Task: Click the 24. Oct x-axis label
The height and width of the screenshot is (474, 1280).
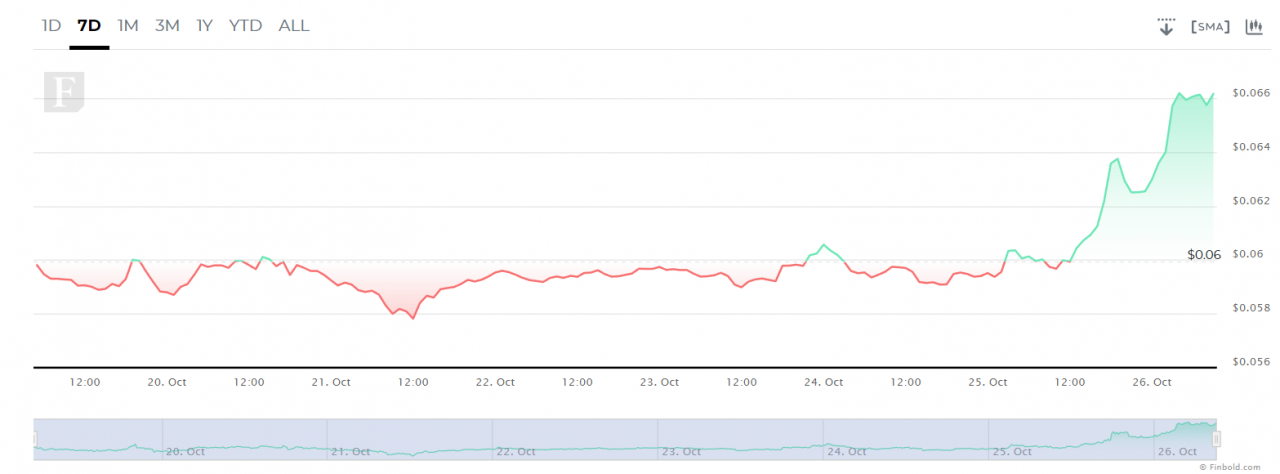Action: 823,382
